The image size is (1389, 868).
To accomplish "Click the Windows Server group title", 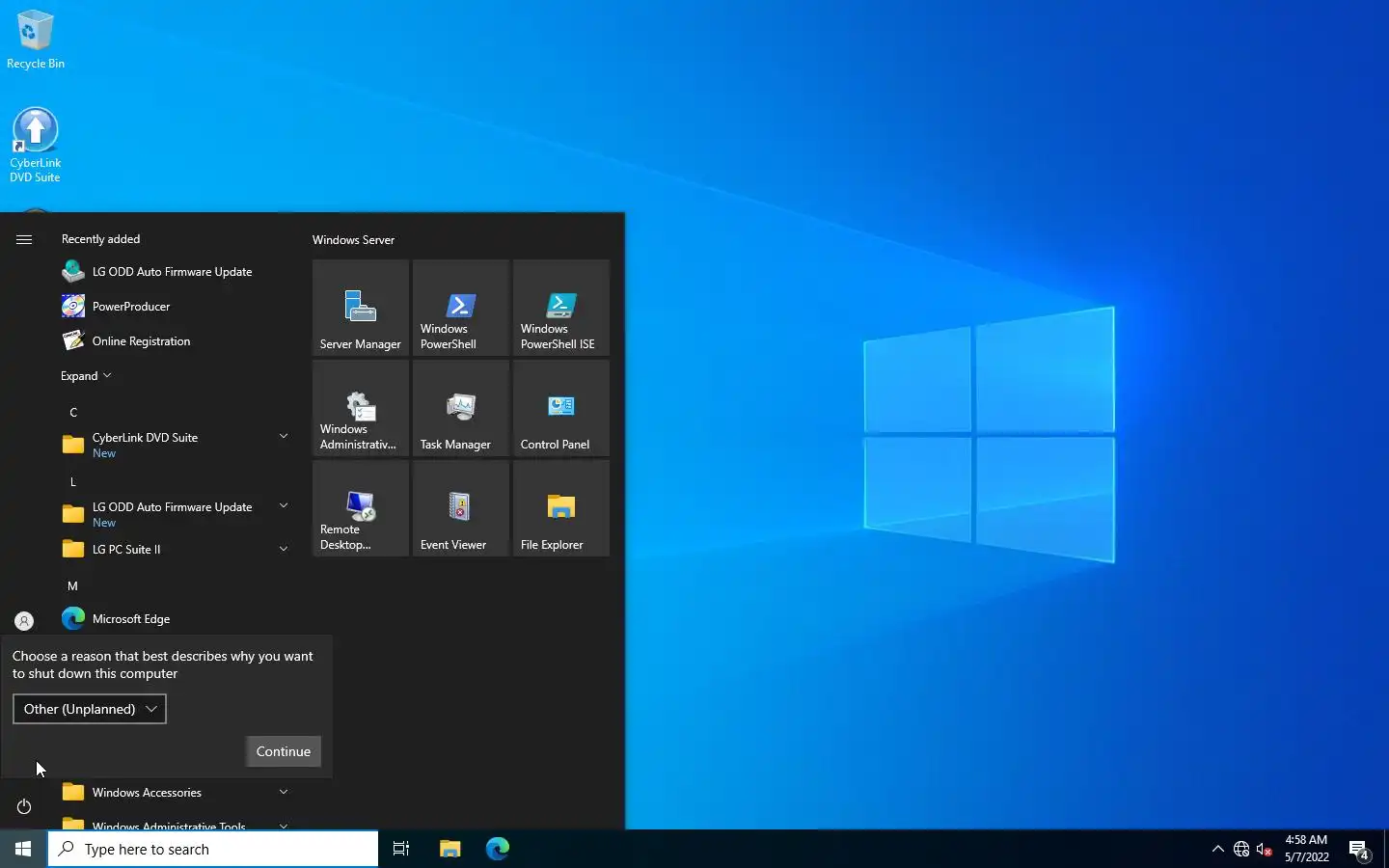I will tap(353, 240).
